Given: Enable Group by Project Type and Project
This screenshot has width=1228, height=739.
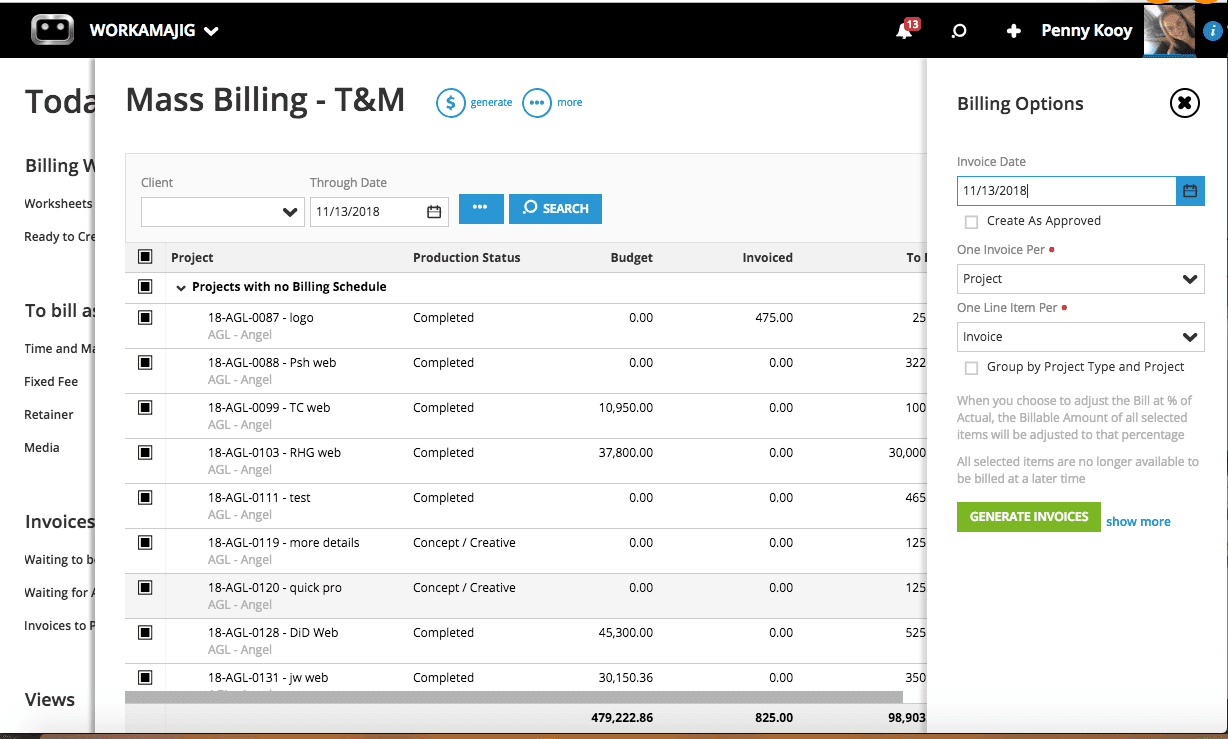Looking at the screenshot, I should (971, 368).
